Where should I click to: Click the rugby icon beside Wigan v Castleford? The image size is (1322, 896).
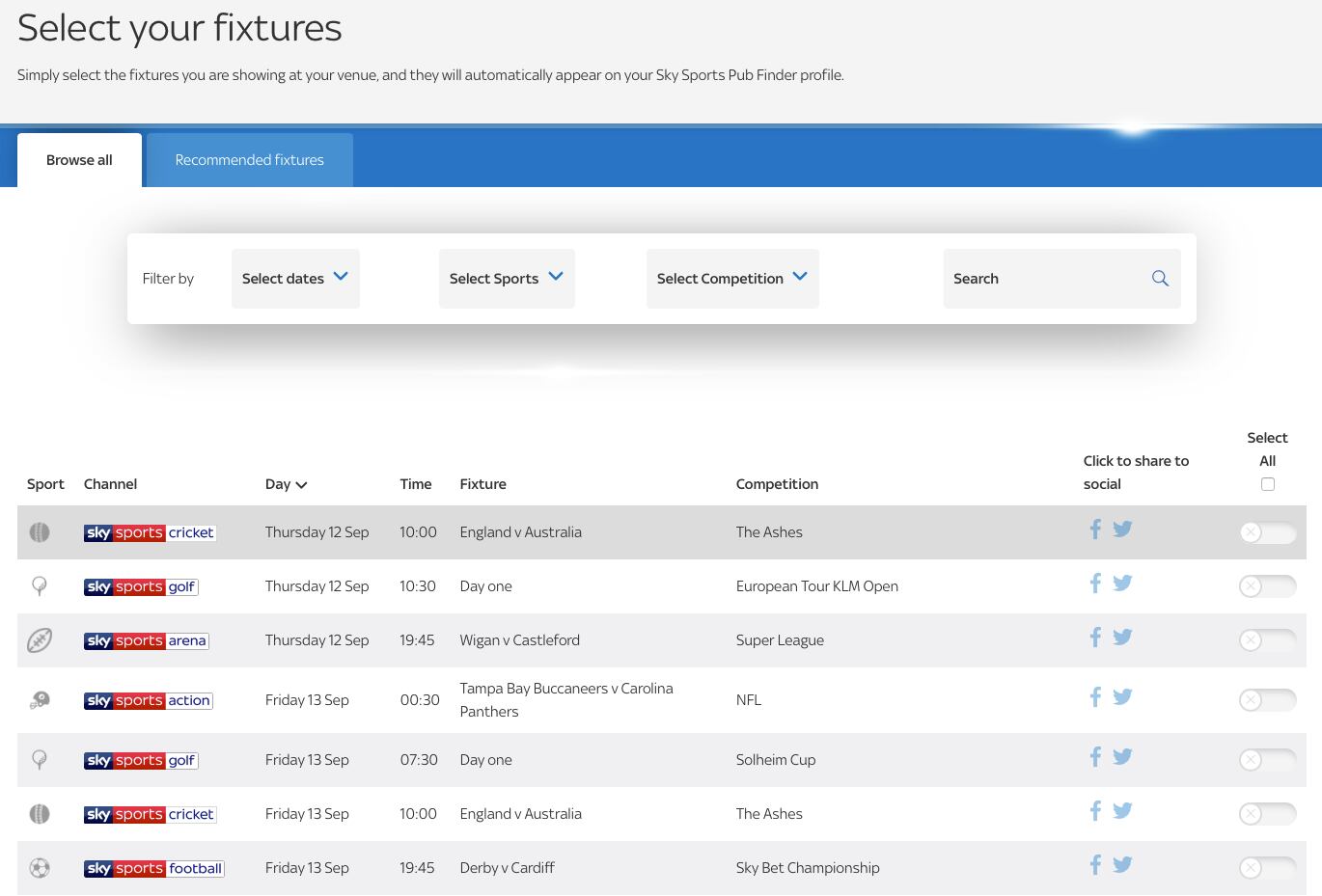(x=40, y=639)
